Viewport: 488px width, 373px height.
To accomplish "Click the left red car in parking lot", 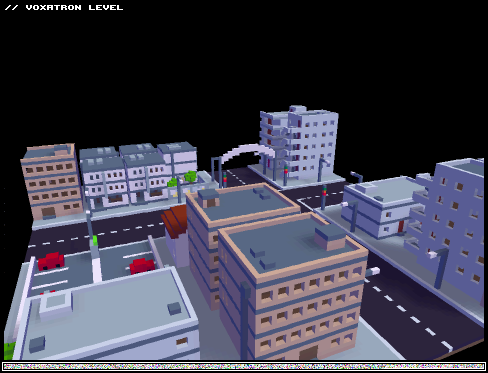I will (x=51, y=261).
